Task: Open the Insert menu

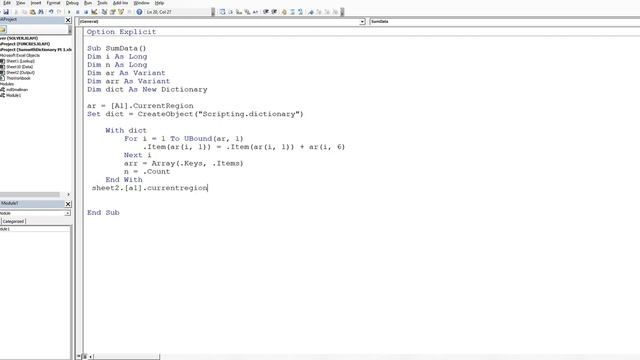Action: (x=36, y=3)
